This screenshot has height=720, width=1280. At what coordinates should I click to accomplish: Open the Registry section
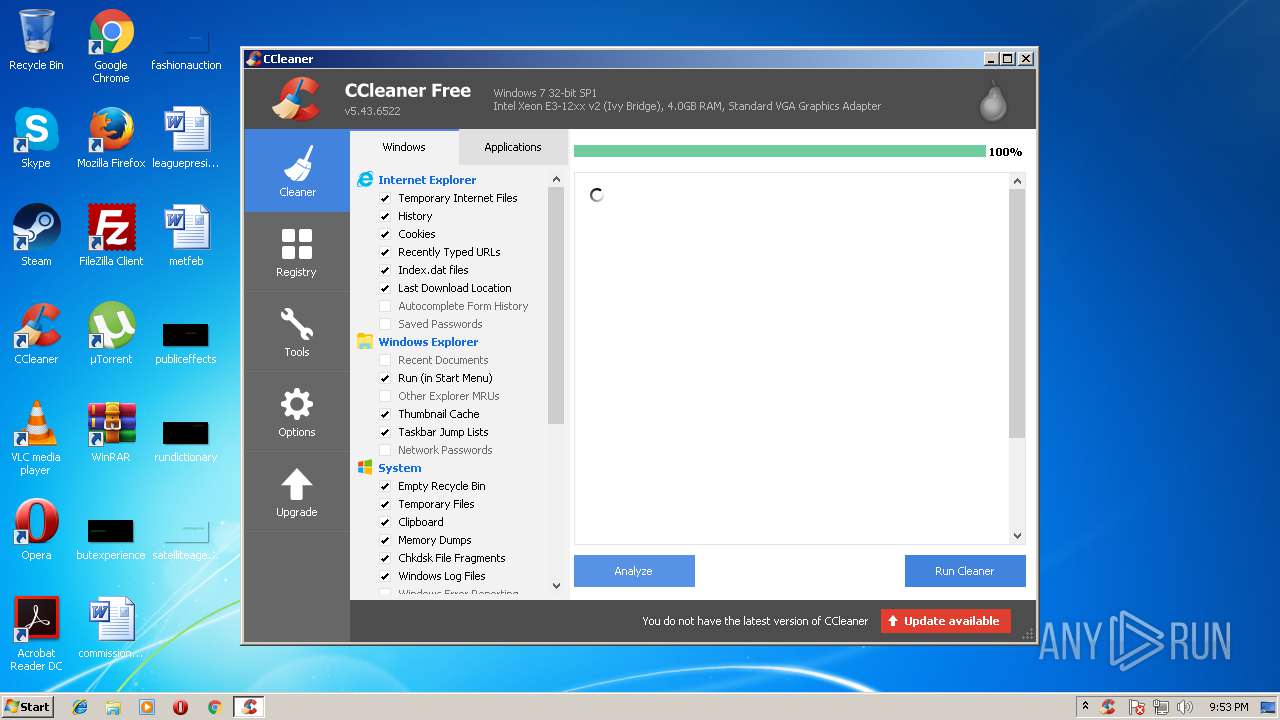pos(297,252)
